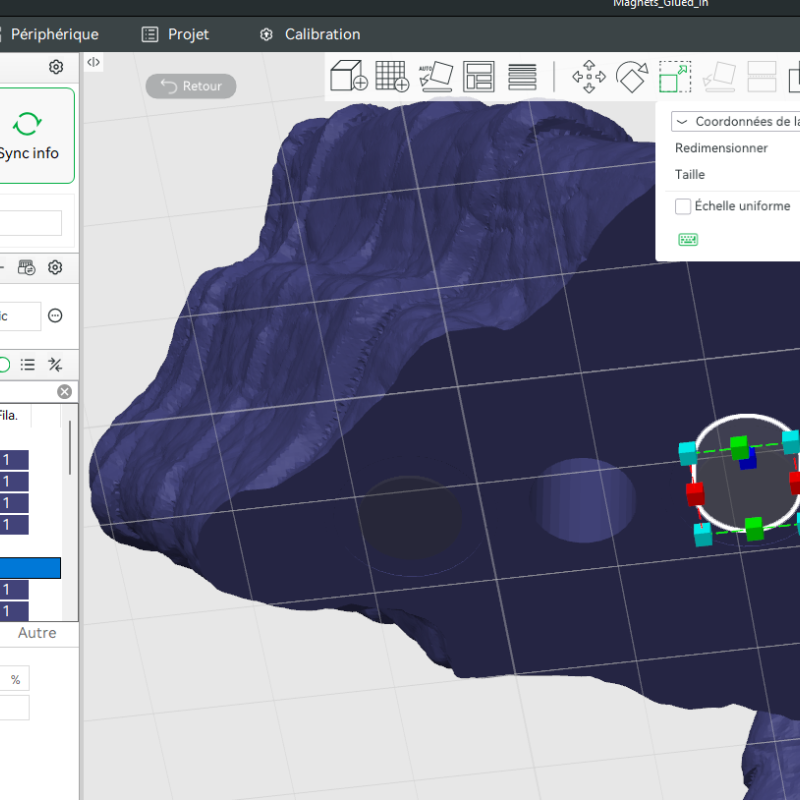
Task: Click the Add object cube icon
Action: click(x=349, y=76)
